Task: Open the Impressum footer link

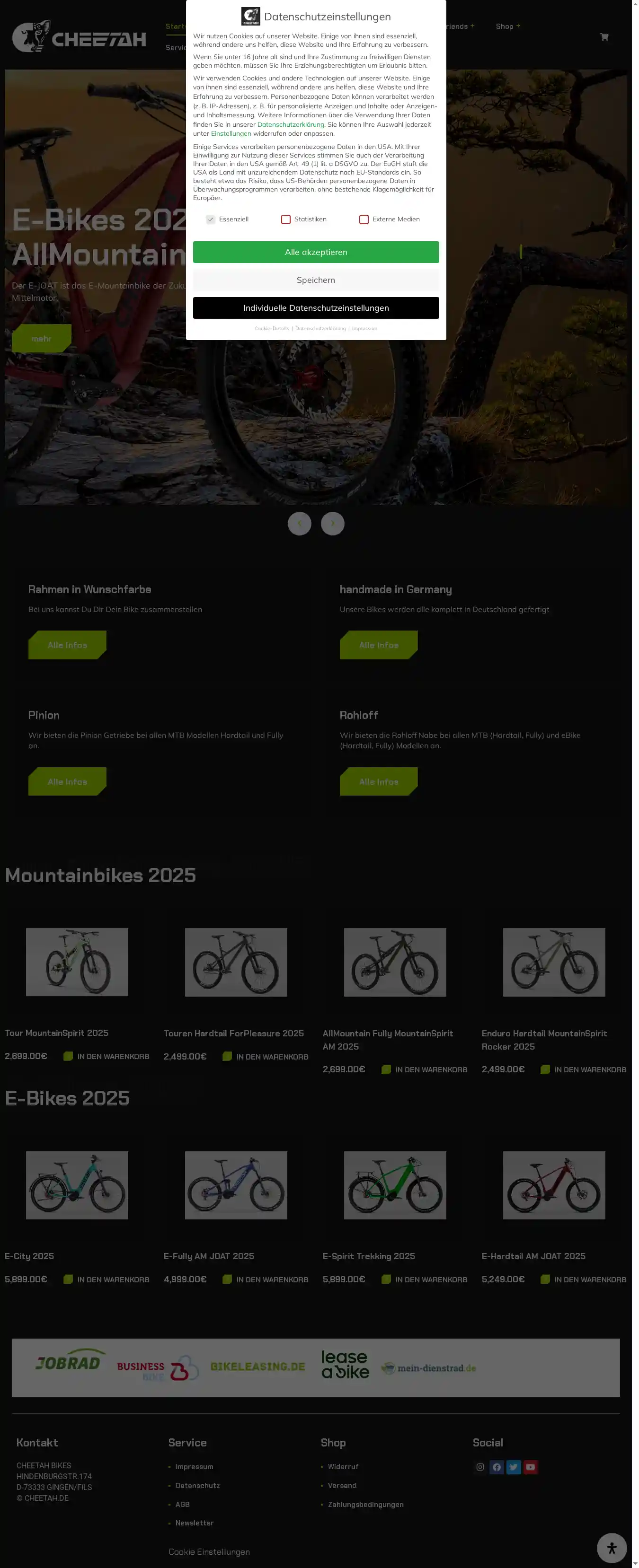Action: pyautogui.click(x=195, y=1467)
